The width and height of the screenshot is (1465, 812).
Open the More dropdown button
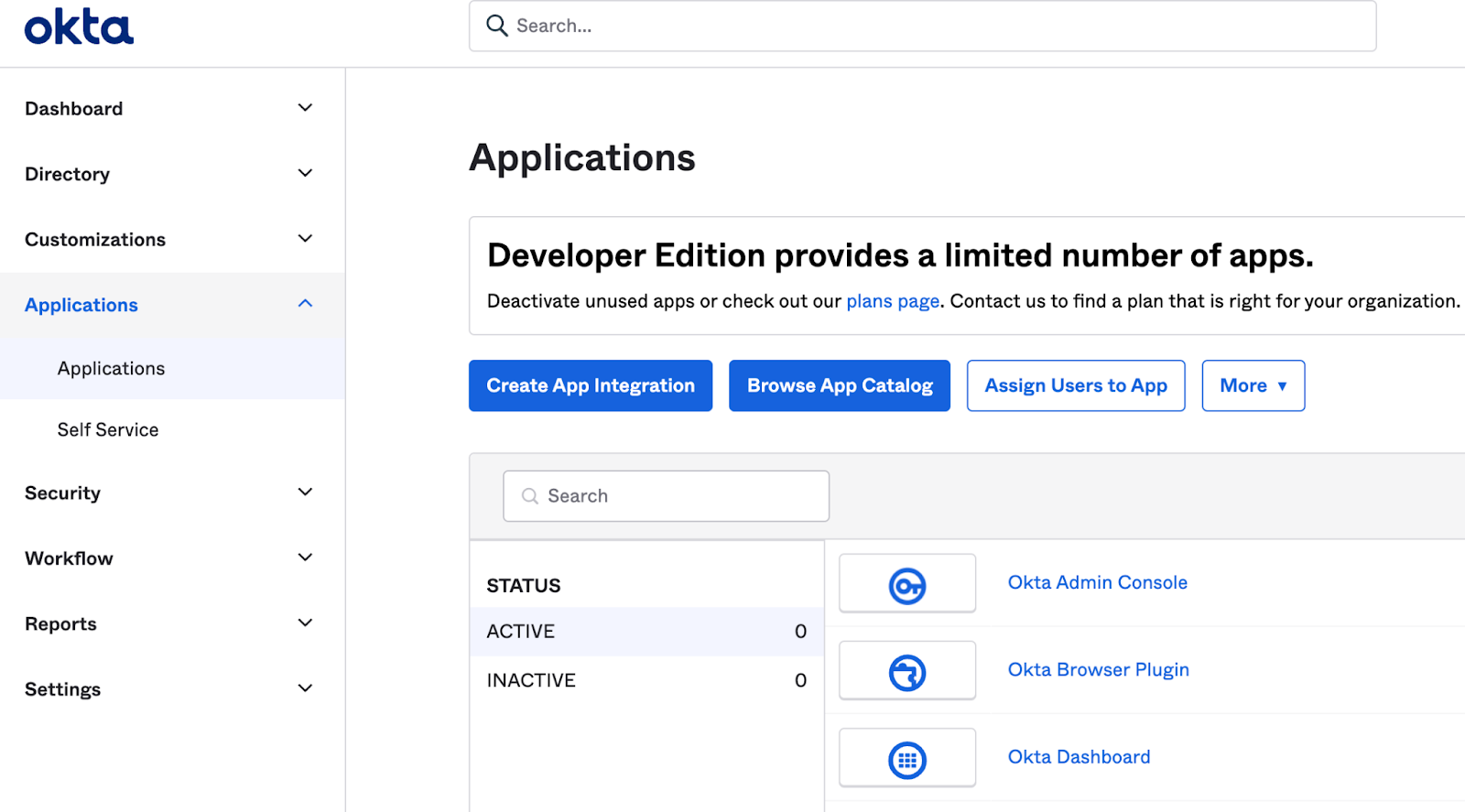point(1253,385)
